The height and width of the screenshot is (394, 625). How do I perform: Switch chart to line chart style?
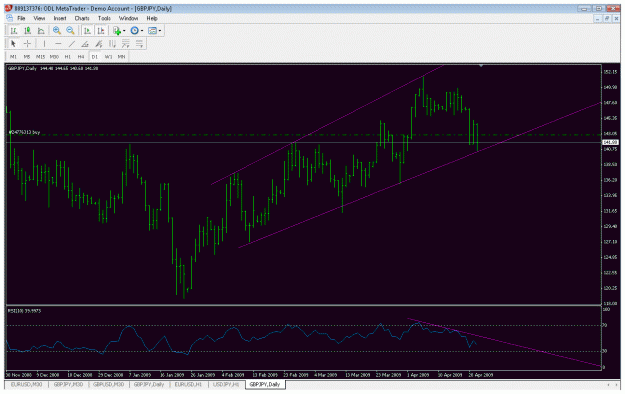point(41,31)
